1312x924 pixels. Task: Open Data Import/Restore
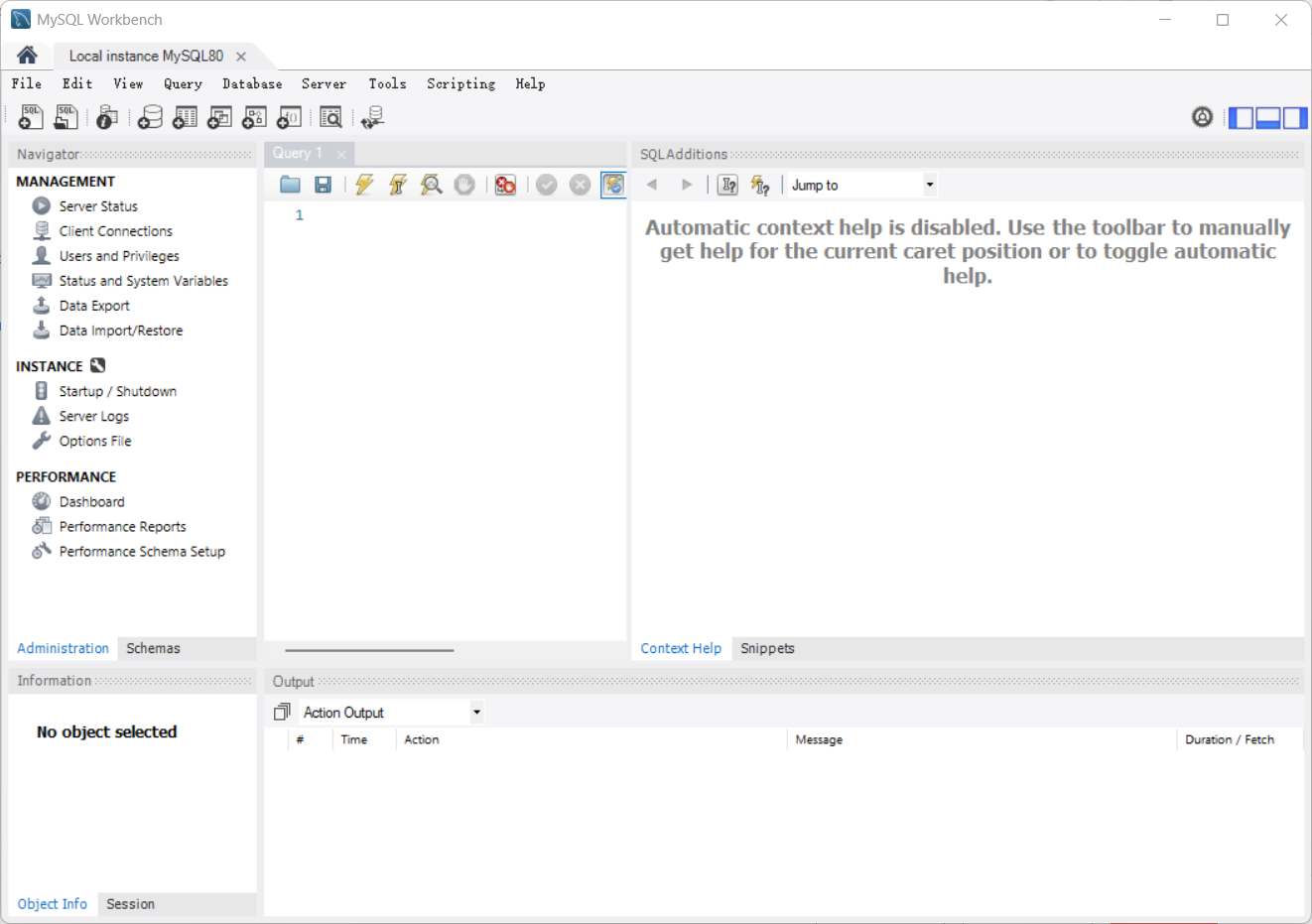[x=121, y=330]
